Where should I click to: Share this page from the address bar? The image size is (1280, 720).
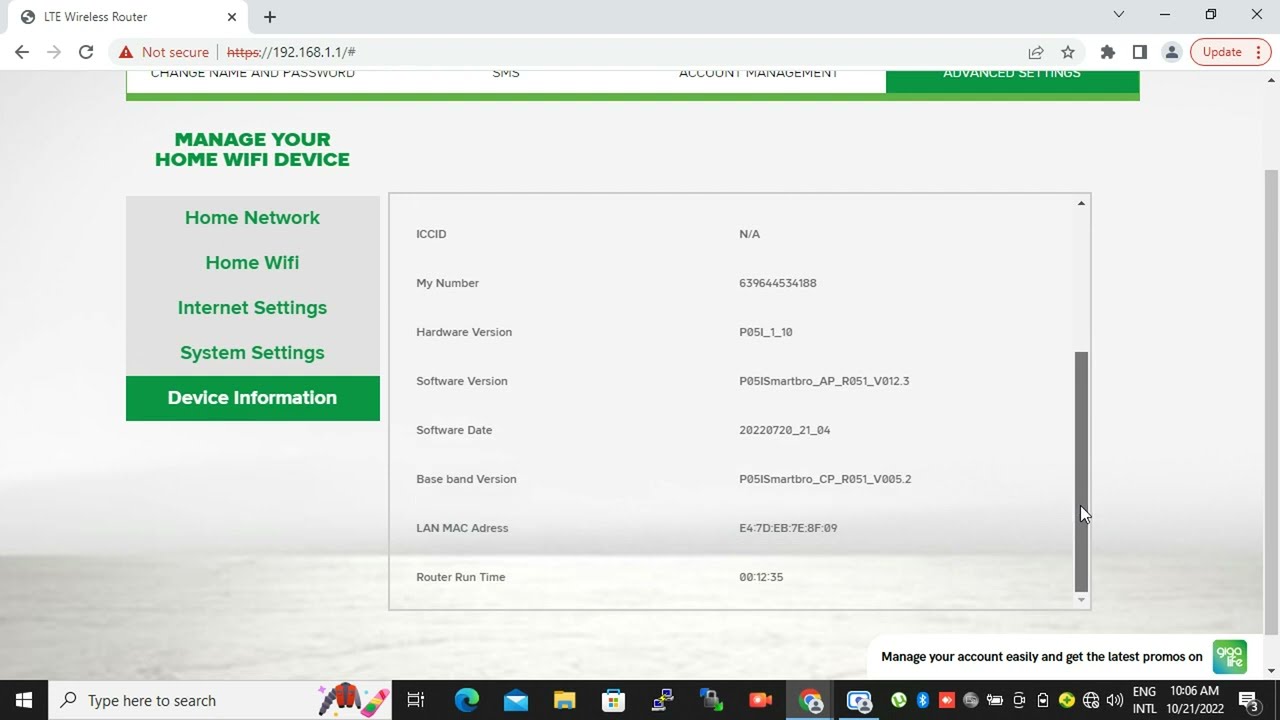click(1036, 52)
